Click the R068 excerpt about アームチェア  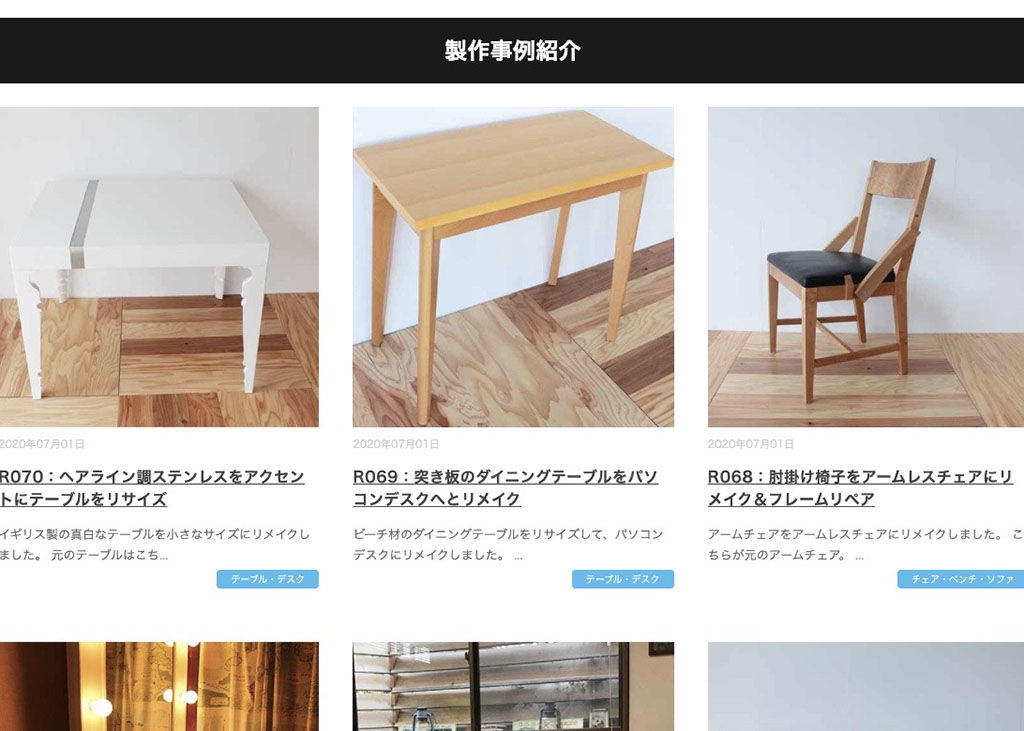click(x=865, y=545)
